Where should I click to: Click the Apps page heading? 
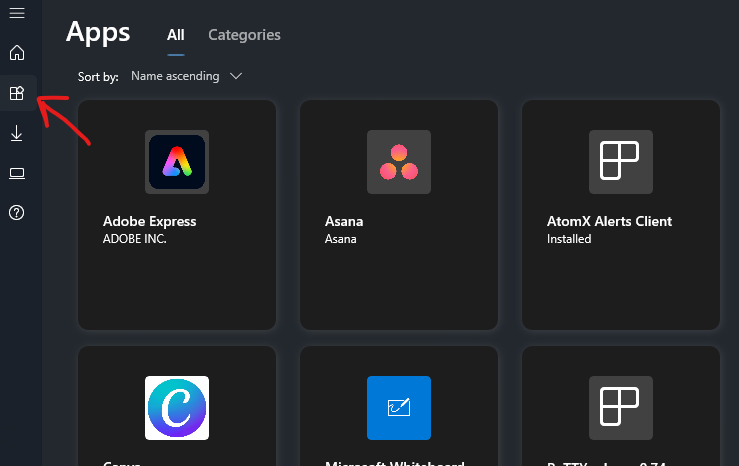pyautogui.click(x=98, y=33)
